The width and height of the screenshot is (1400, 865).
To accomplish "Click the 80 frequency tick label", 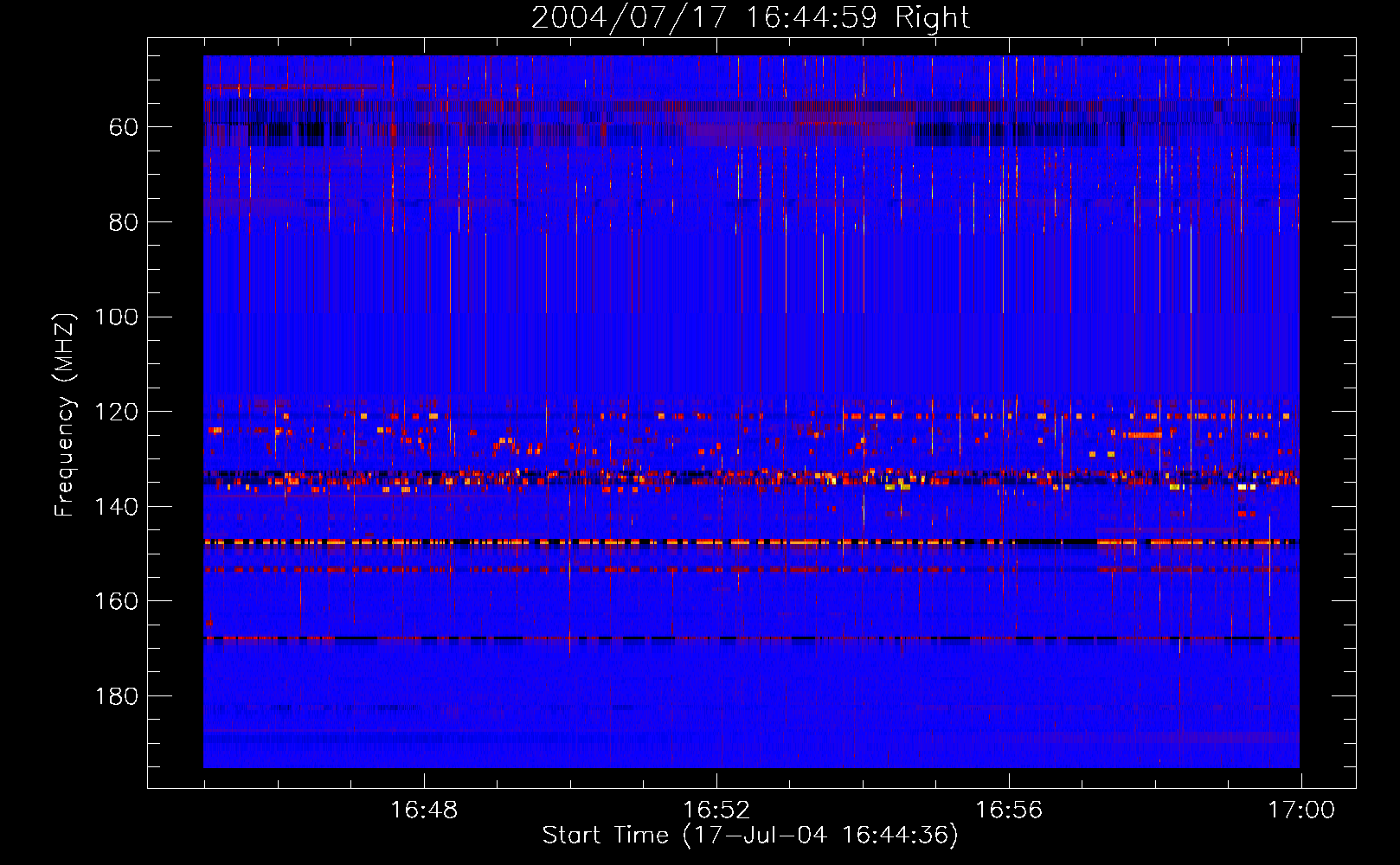I will (124, 222).
